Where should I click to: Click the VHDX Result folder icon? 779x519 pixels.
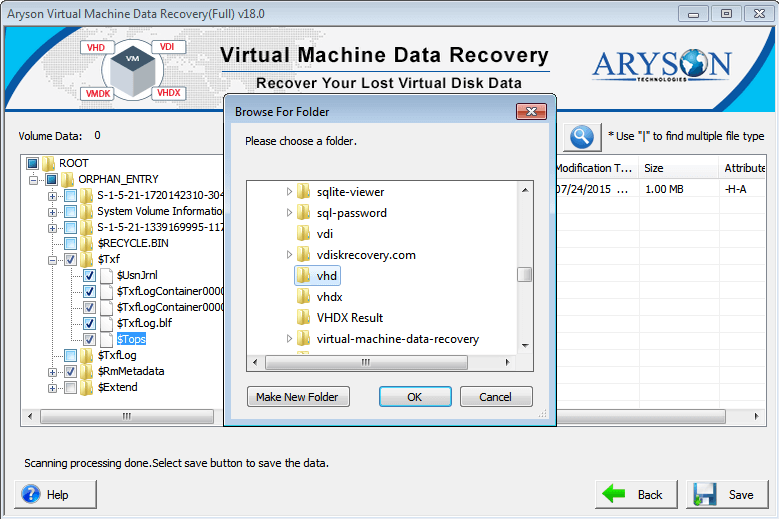tap(304, 317)
